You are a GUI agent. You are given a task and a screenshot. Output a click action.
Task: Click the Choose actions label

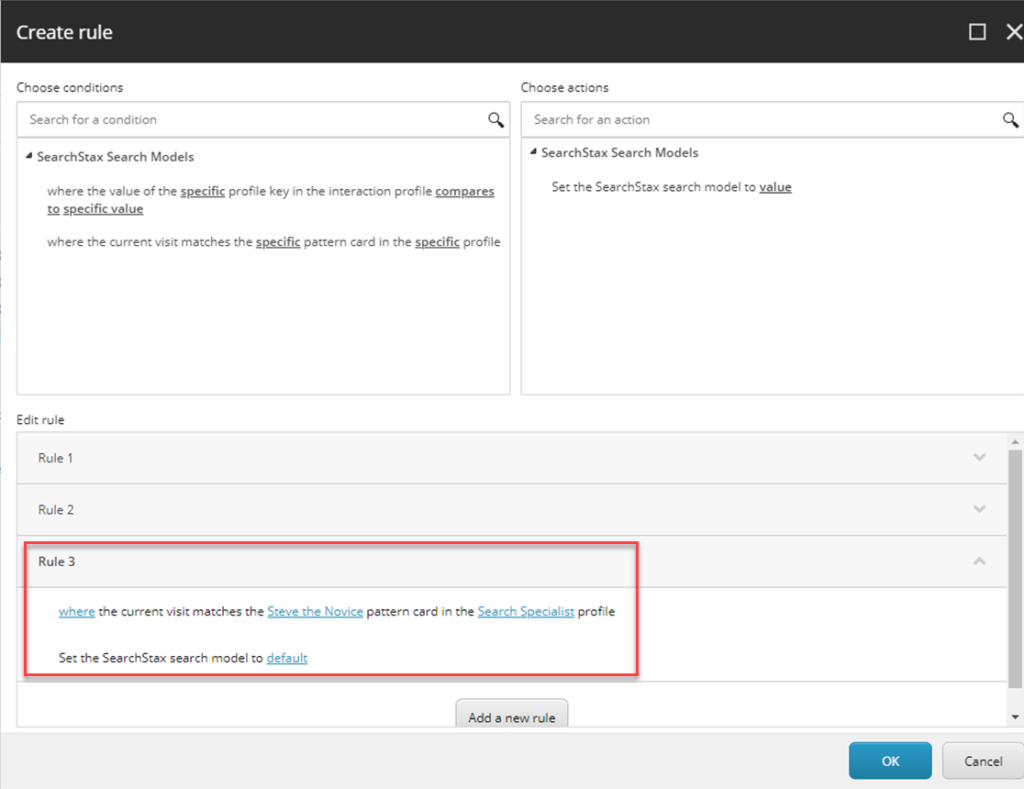click(564, 88)
